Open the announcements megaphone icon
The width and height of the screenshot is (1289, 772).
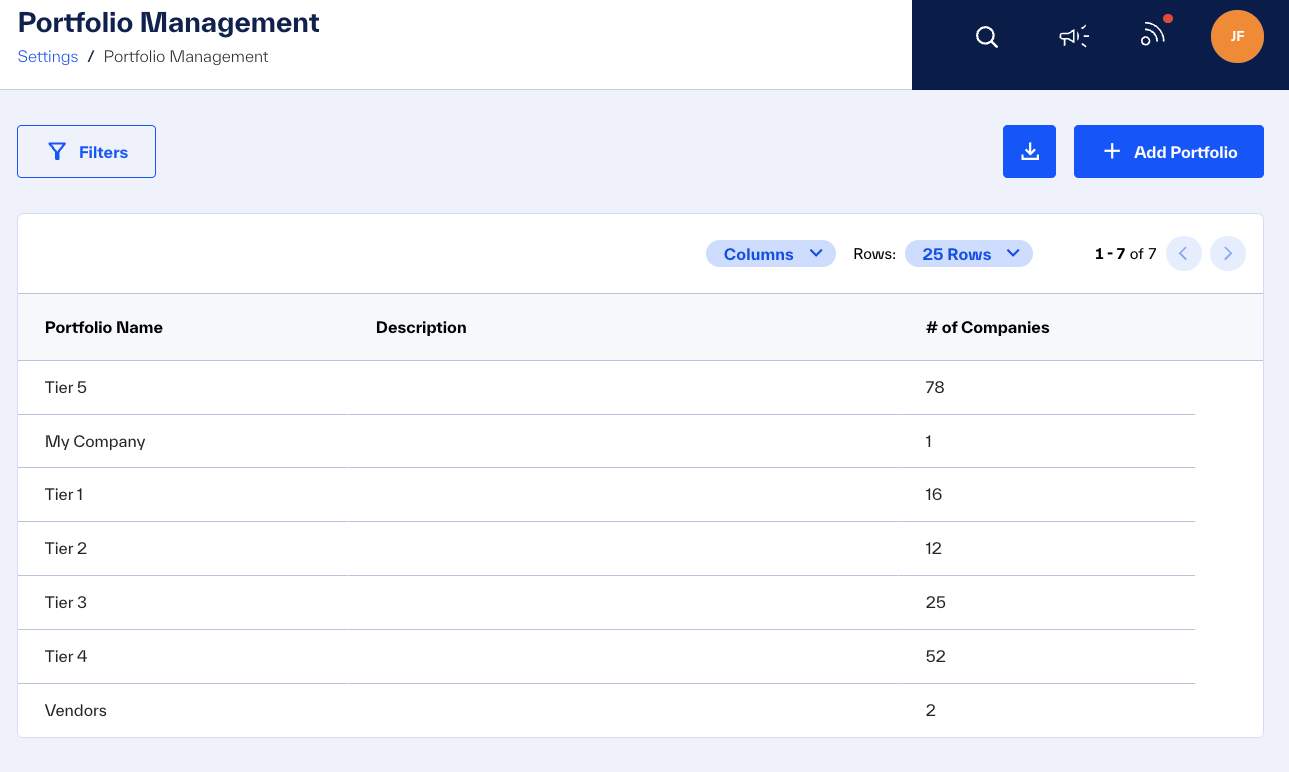pyautogui.click(x=1074, y=37)
